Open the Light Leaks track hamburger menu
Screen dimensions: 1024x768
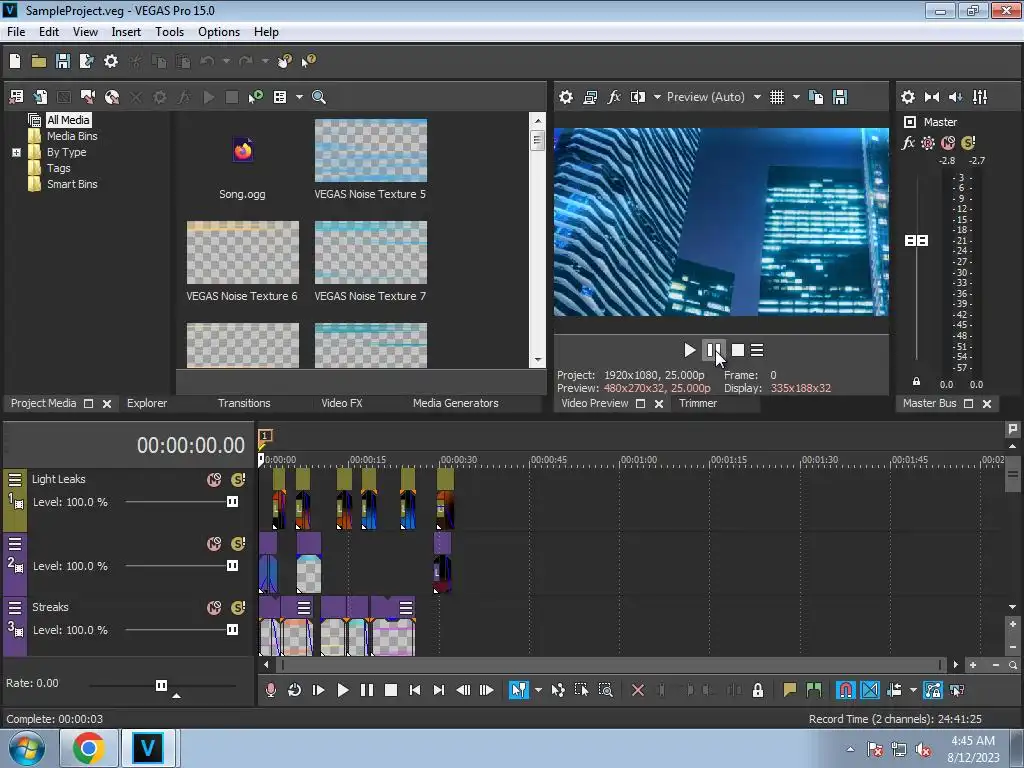point(15,479)
